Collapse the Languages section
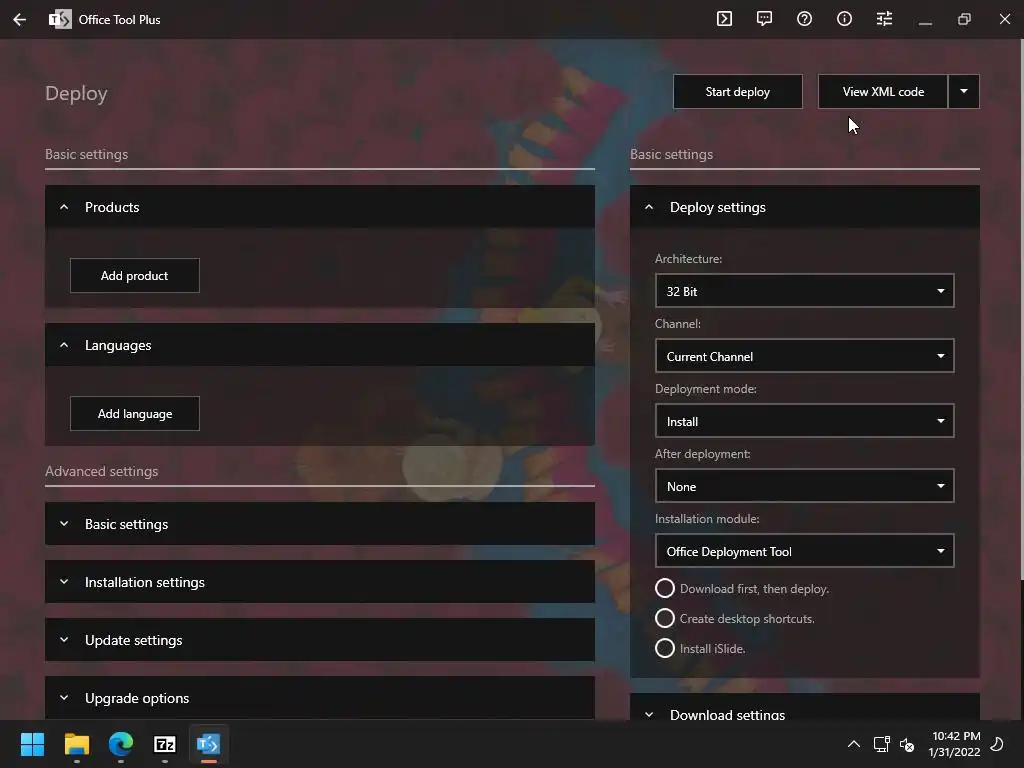The height and width of the screenshot is (768, 1024). pos(320,345)
